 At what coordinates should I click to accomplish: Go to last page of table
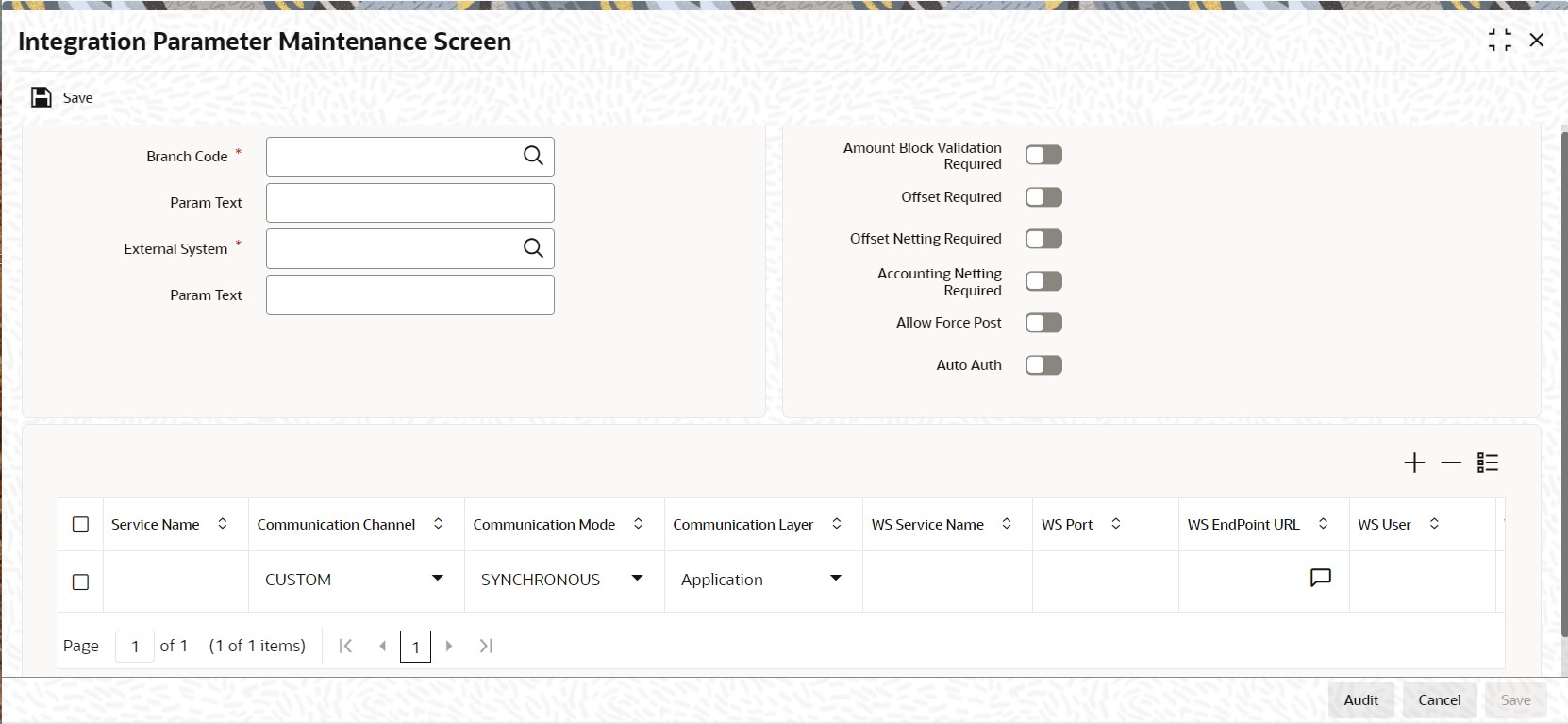486,646
